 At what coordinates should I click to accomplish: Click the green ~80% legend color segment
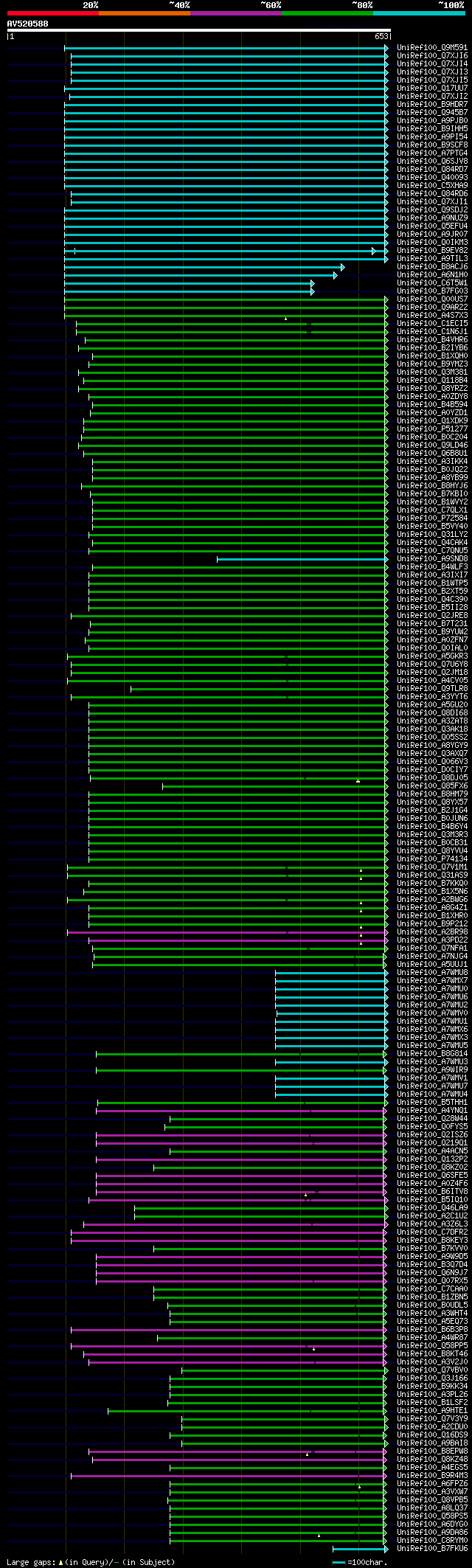tap(327, 13)
